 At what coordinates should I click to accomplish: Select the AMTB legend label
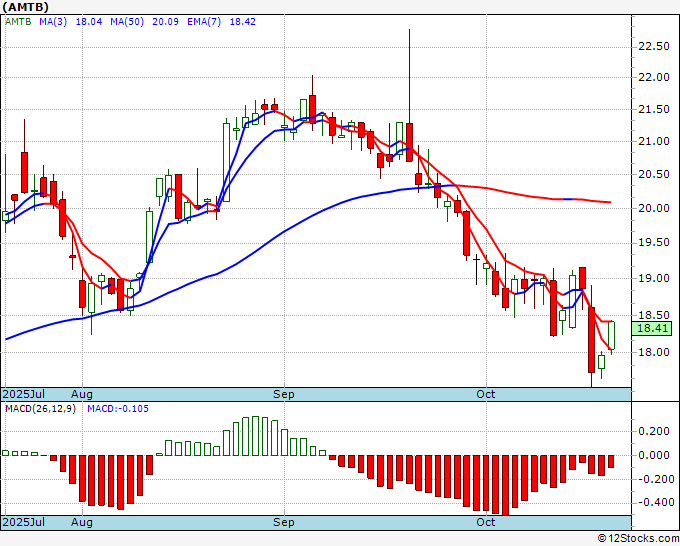18,22
